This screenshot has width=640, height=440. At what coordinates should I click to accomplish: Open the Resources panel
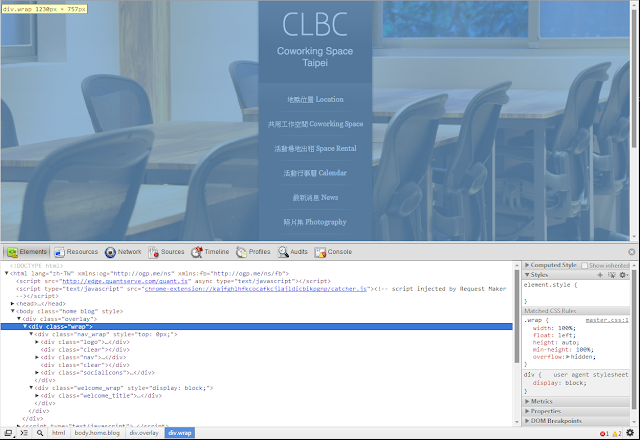point(76,252)
